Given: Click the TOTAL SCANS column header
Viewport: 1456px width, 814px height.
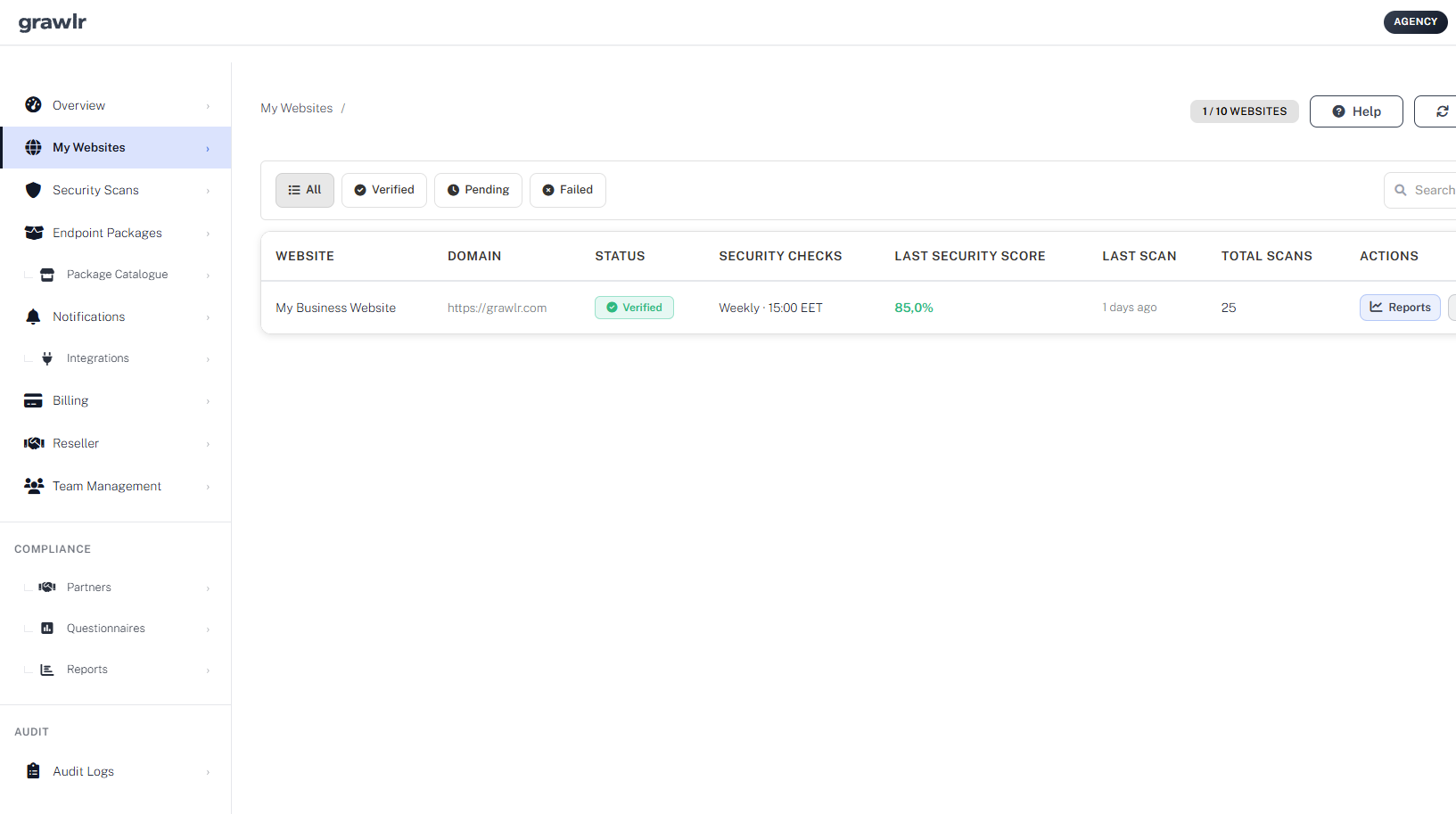Looking at the screenshot, I should [x=1267, y=256].
